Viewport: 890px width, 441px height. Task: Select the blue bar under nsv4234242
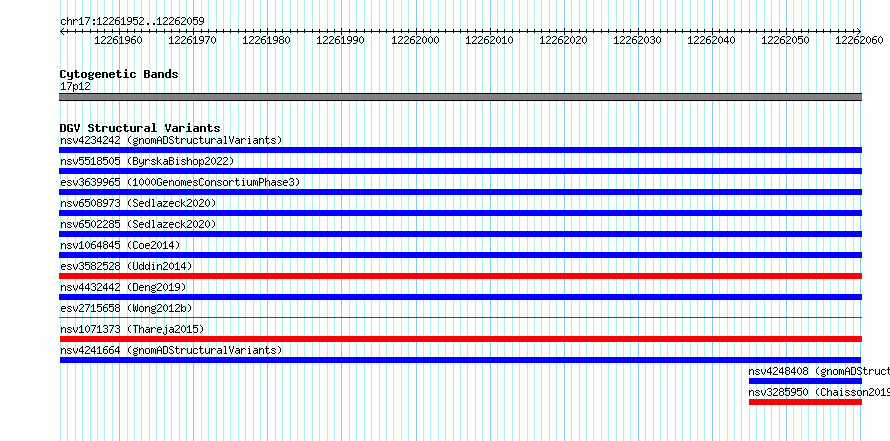[x=460, y=150]
